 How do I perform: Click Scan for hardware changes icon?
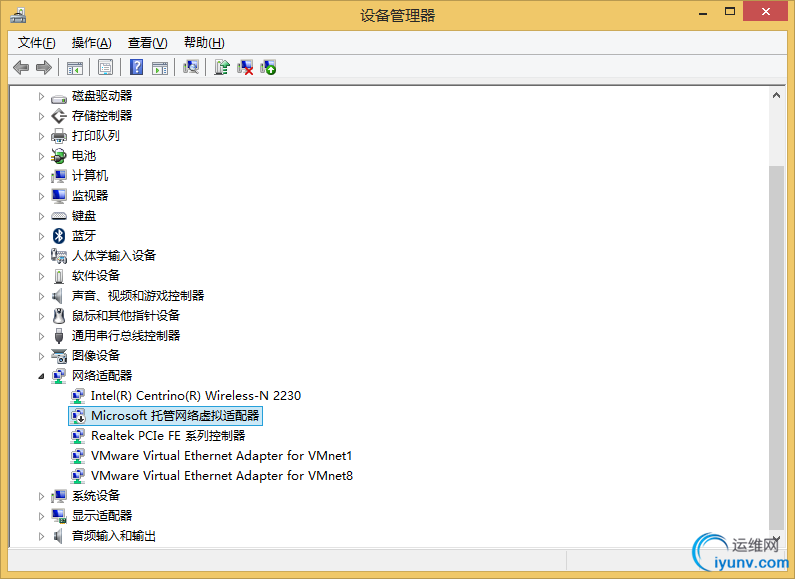coord(191,67)
